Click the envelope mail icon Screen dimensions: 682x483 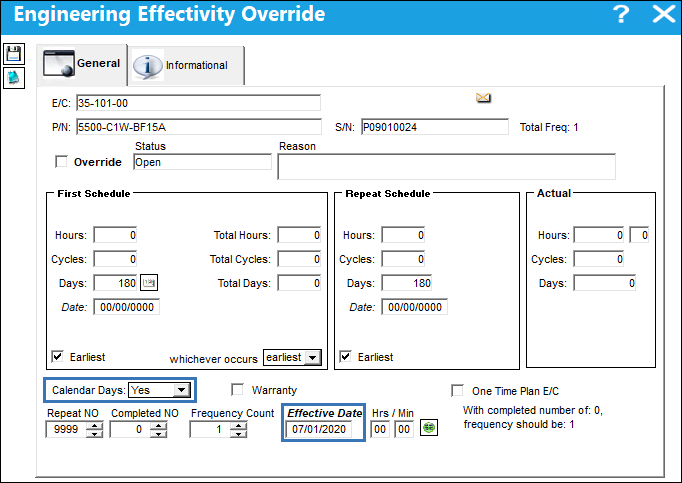[x=483, y=97]
